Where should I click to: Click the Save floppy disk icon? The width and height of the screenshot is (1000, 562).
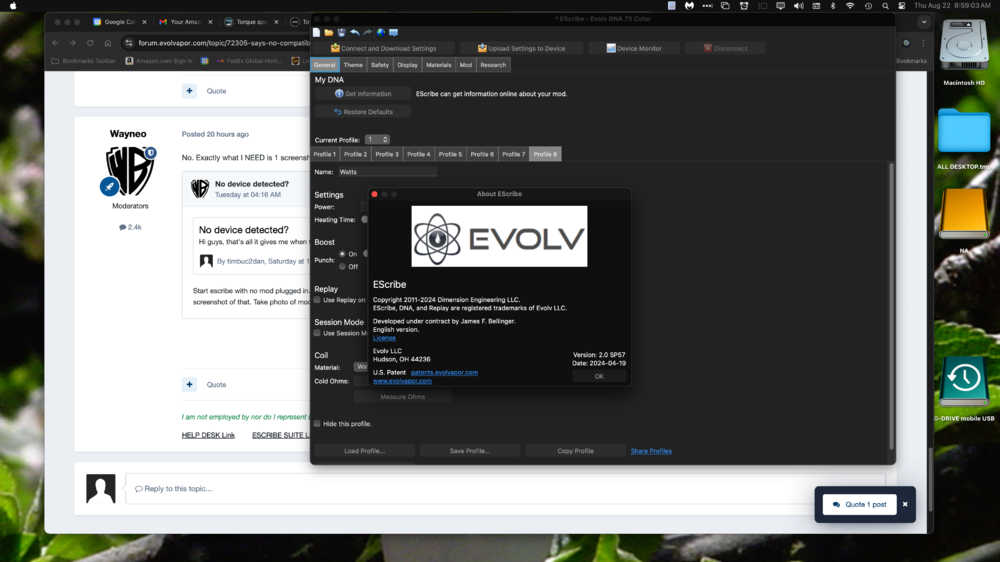click(341, 33)
